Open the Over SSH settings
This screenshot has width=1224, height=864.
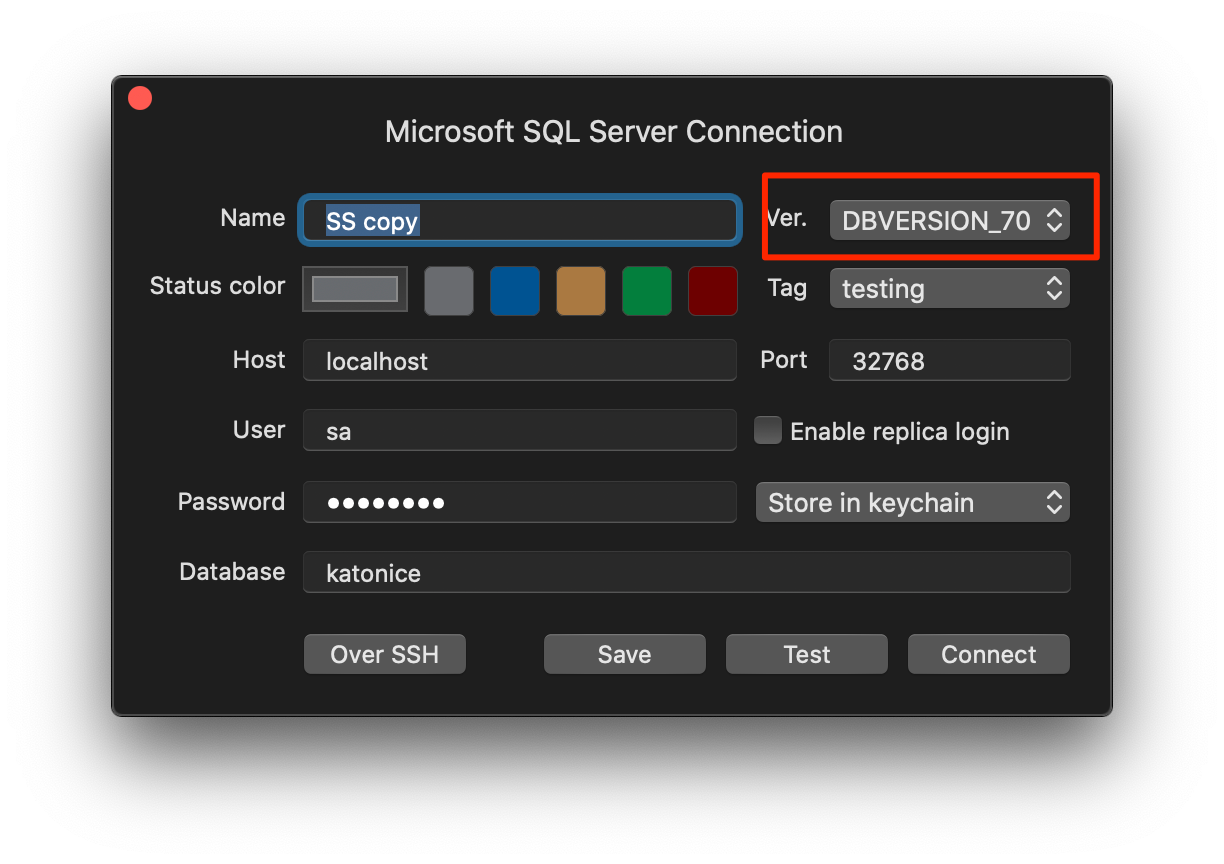tap(384, 654)
